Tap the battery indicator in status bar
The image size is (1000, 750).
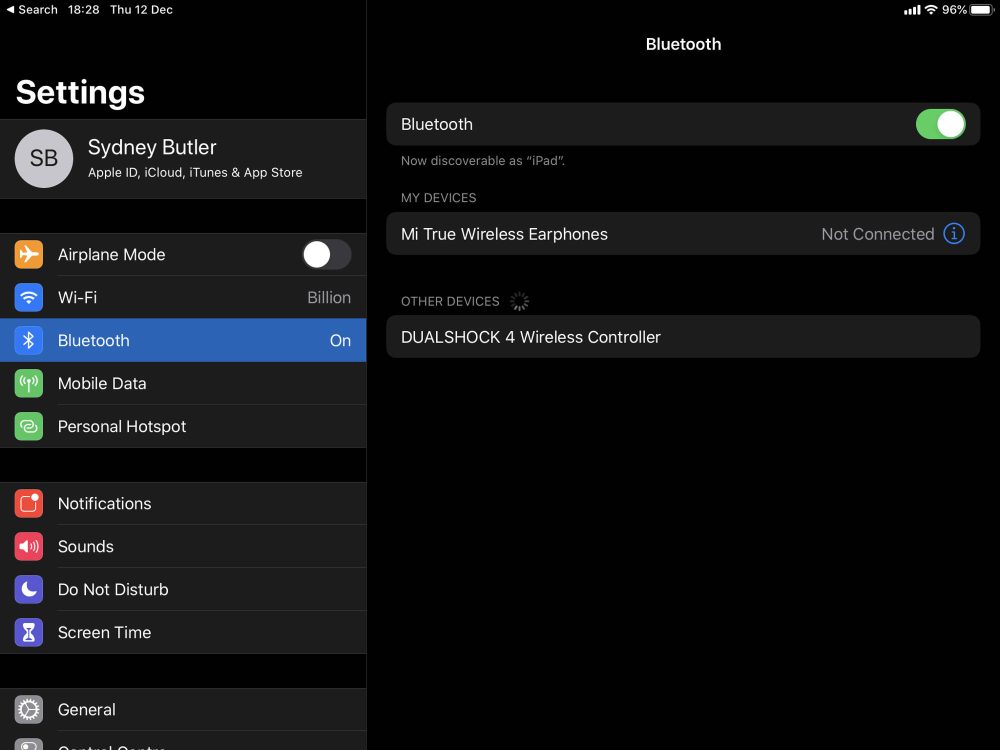980,9
